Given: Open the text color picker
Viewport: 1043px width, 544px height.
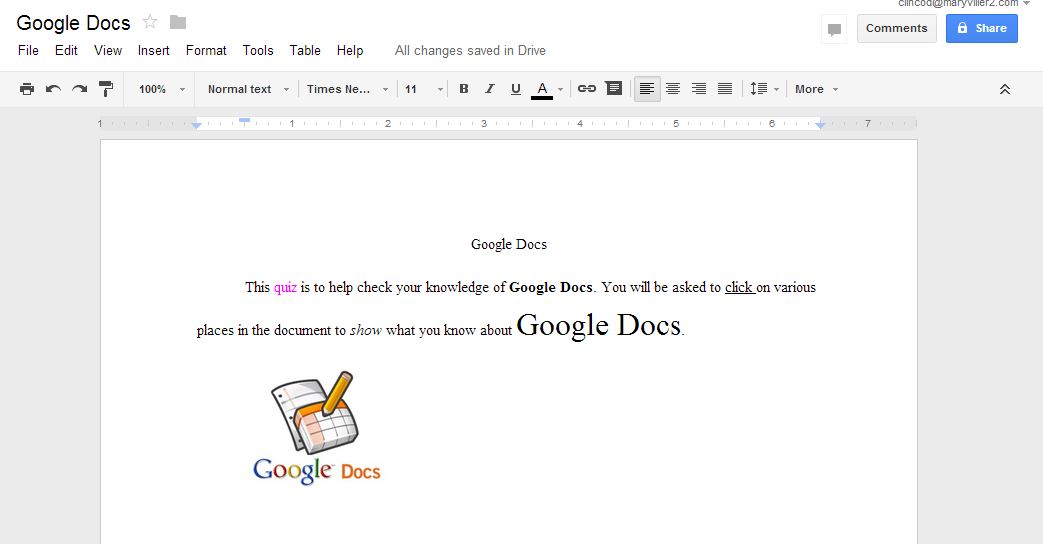Looking at the screenshot, I should [x=542, y=89].
